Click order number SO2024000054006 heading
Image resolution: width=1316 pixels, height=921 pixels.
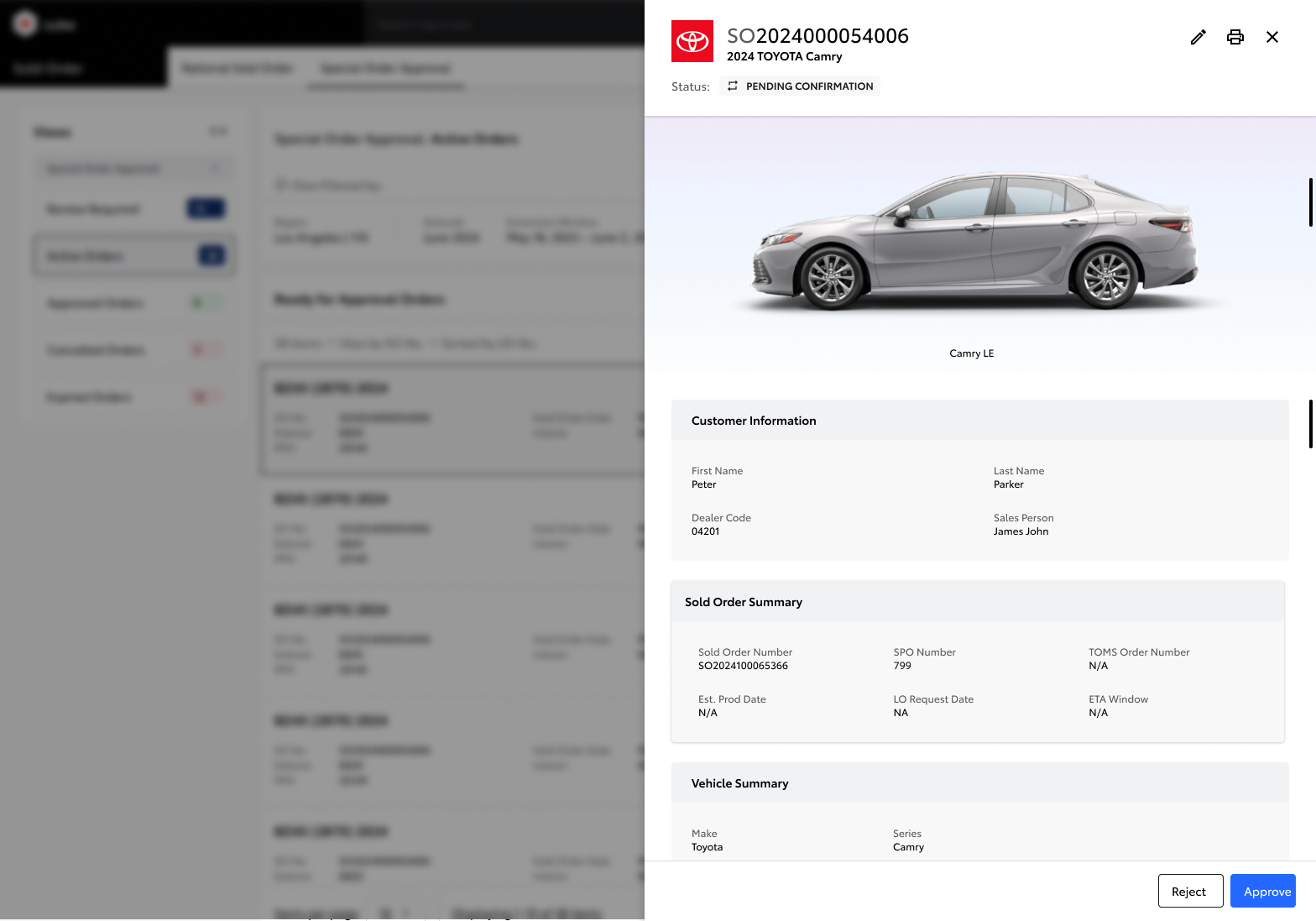(817, 36)
